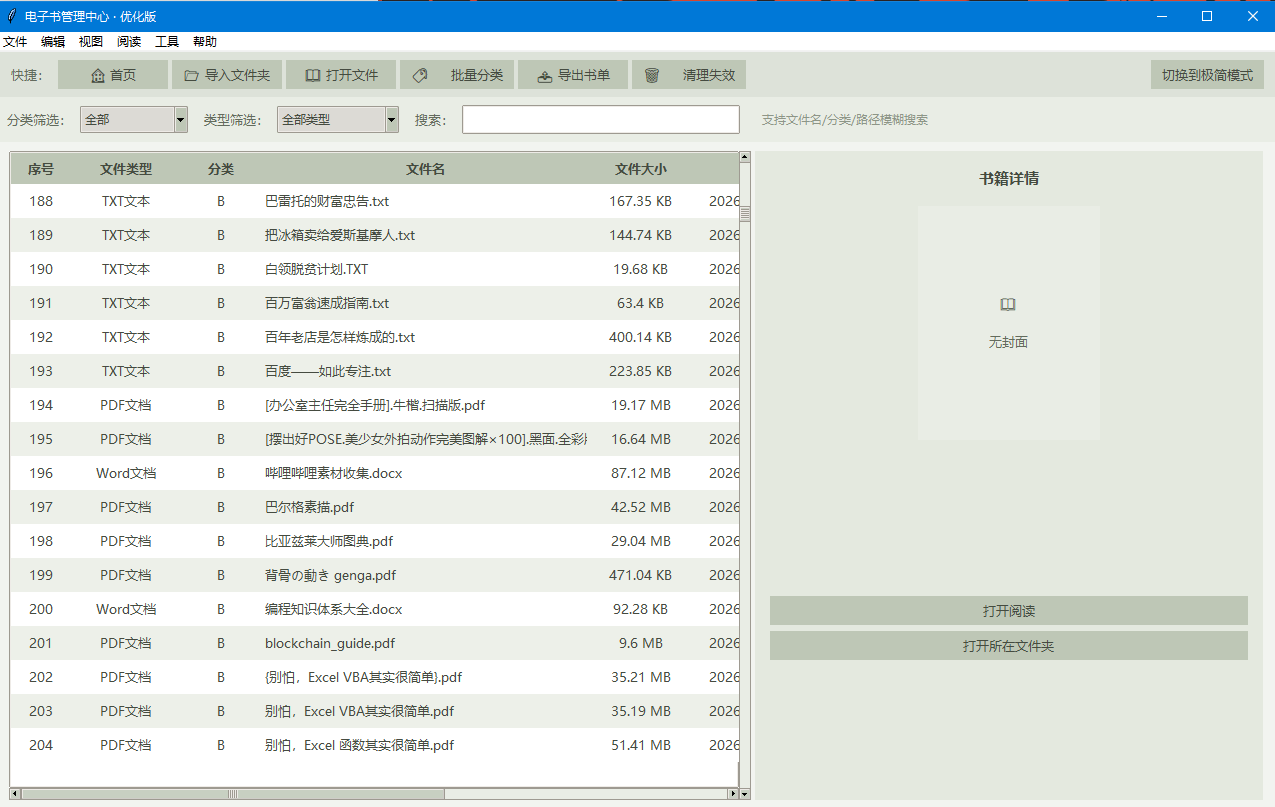
Task: Click the horizontal scrollbar right arrow
Action: (x=734, y=794)
